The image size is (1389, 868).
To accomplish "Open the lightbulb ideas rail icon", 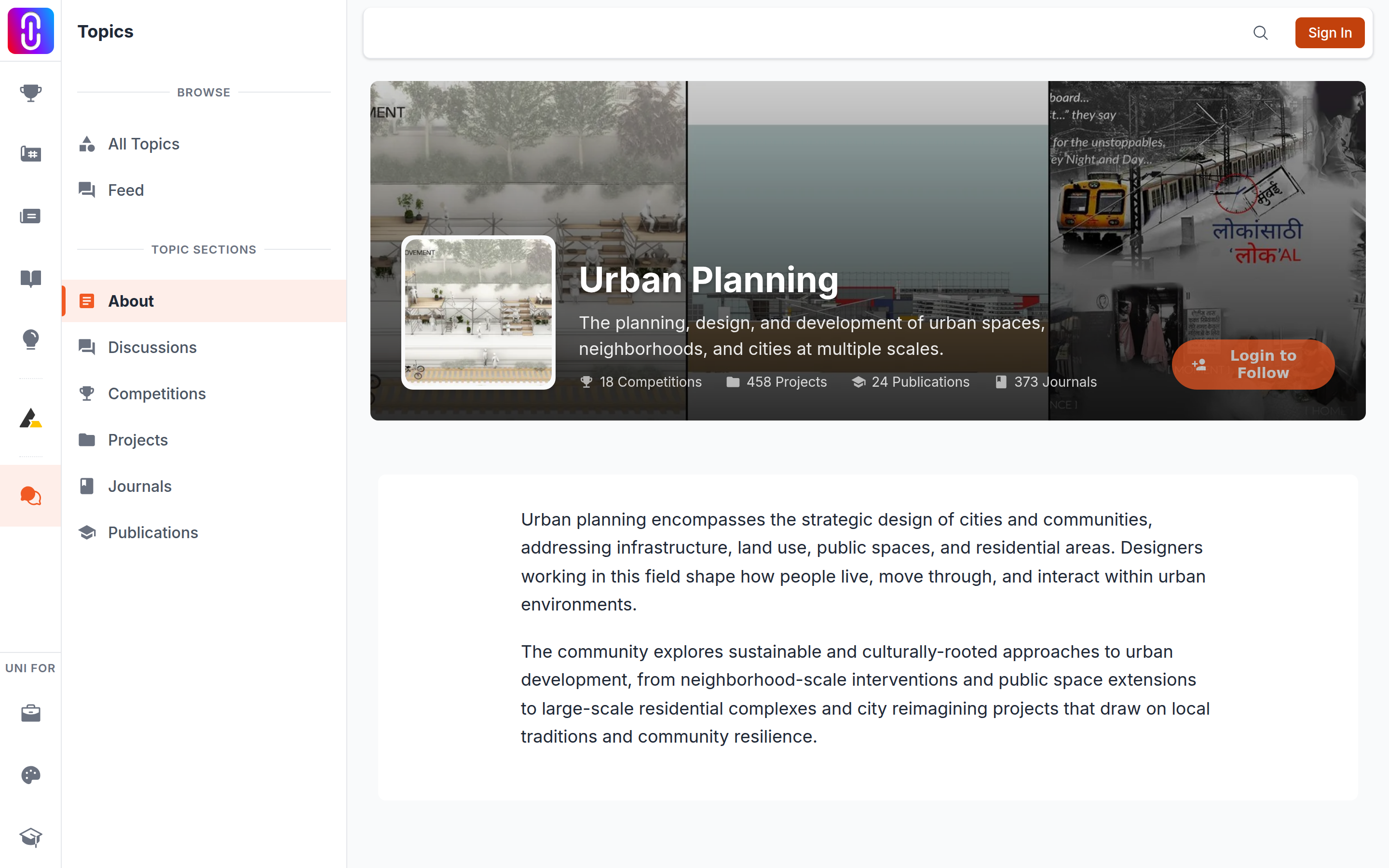I will click(x=30, y=339).
